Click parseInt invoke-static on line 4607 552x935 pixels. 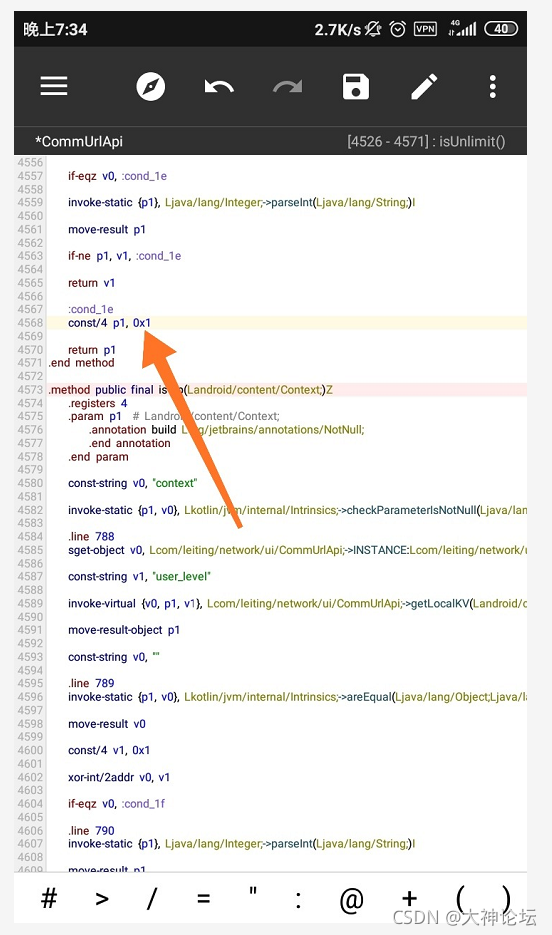pos(241,843)
